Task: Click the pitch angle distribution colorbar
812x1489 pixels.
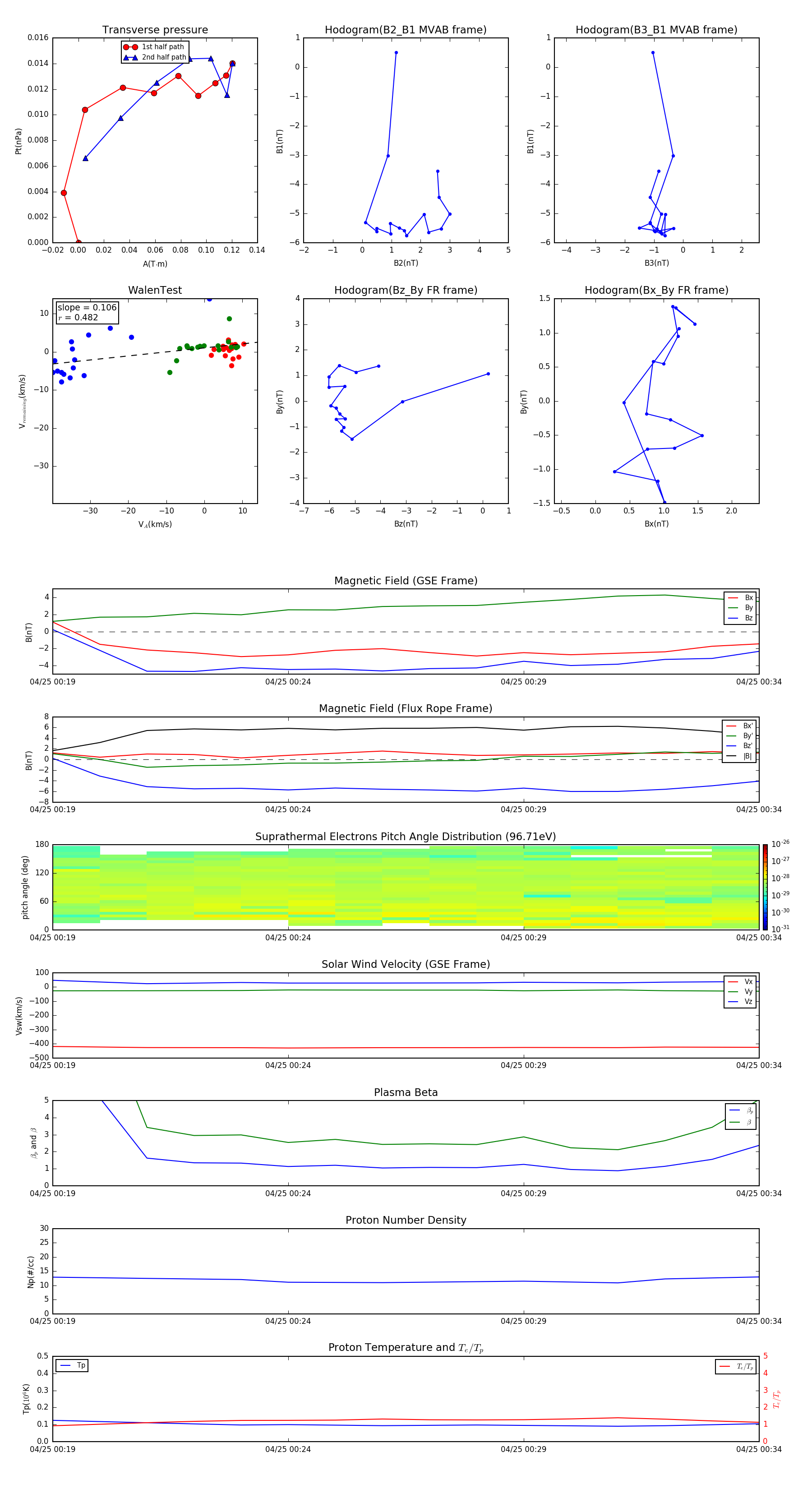Action: [x=765, y=887]
